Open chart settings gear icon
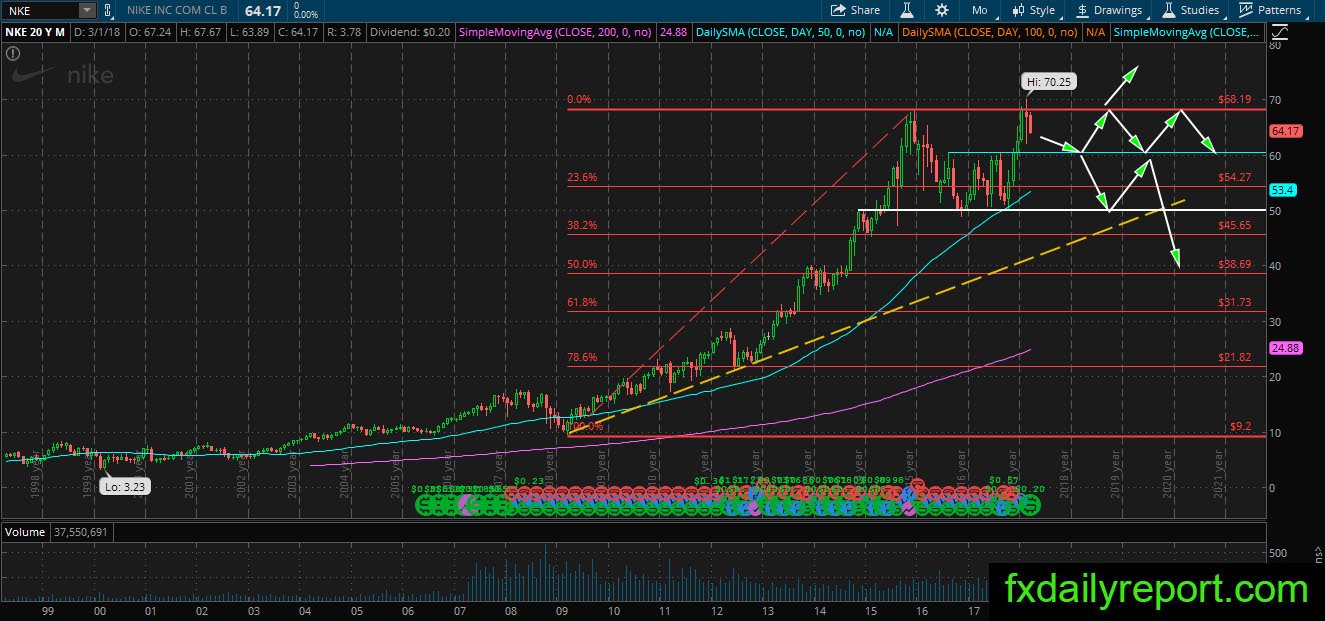Screen dimensions: 1325x621 tap(942, 10)
